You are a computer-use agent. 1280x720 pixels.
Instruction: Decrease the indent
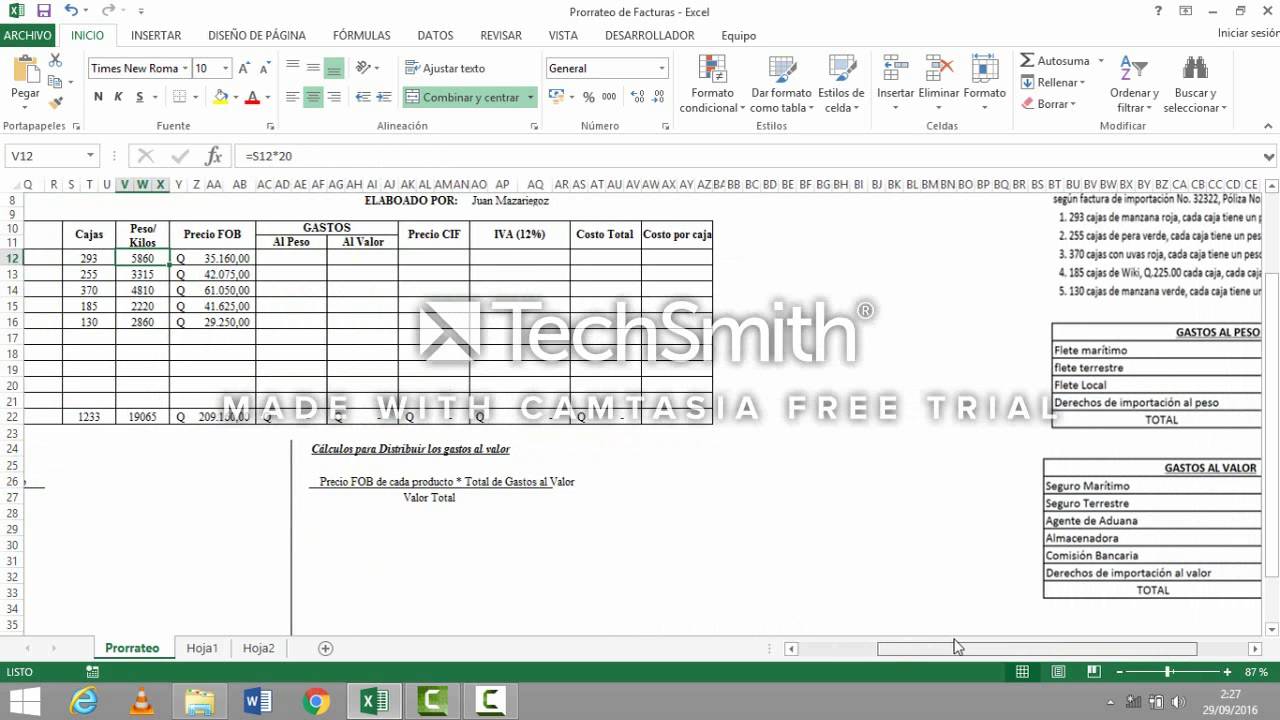(363, 97)
